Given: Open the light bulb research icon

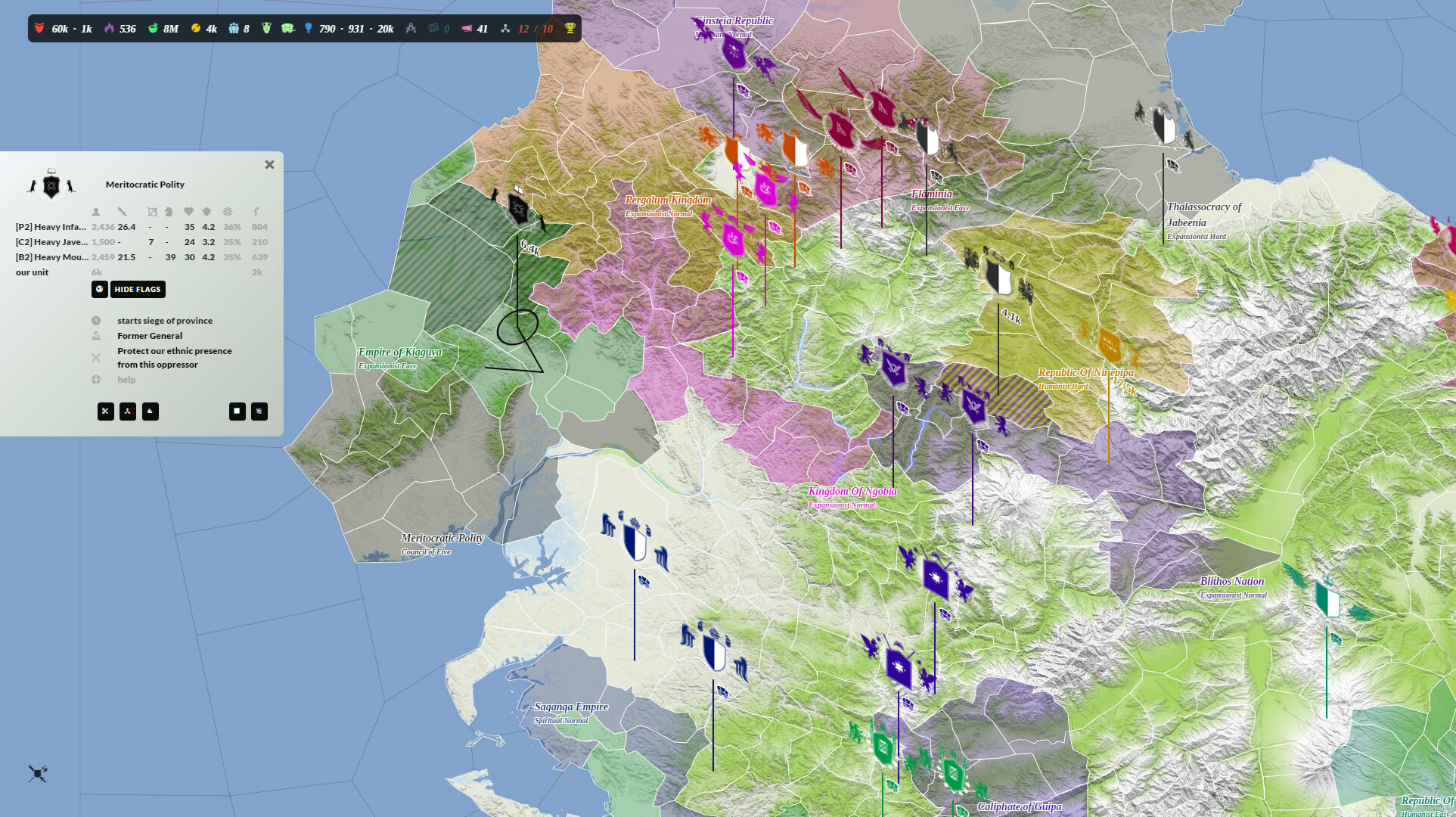Looking at the screenshot, I should coord(310,28).
